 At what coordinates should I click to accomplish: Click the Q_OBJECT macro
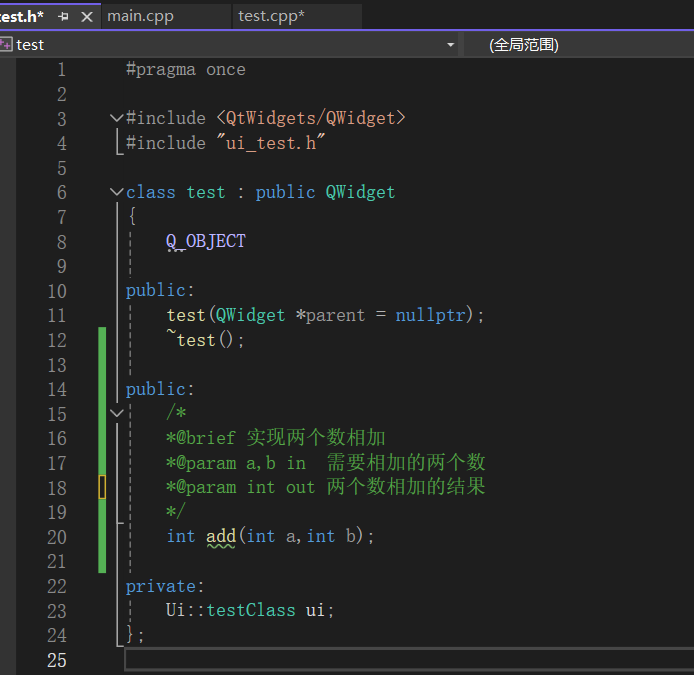point(205,242)
